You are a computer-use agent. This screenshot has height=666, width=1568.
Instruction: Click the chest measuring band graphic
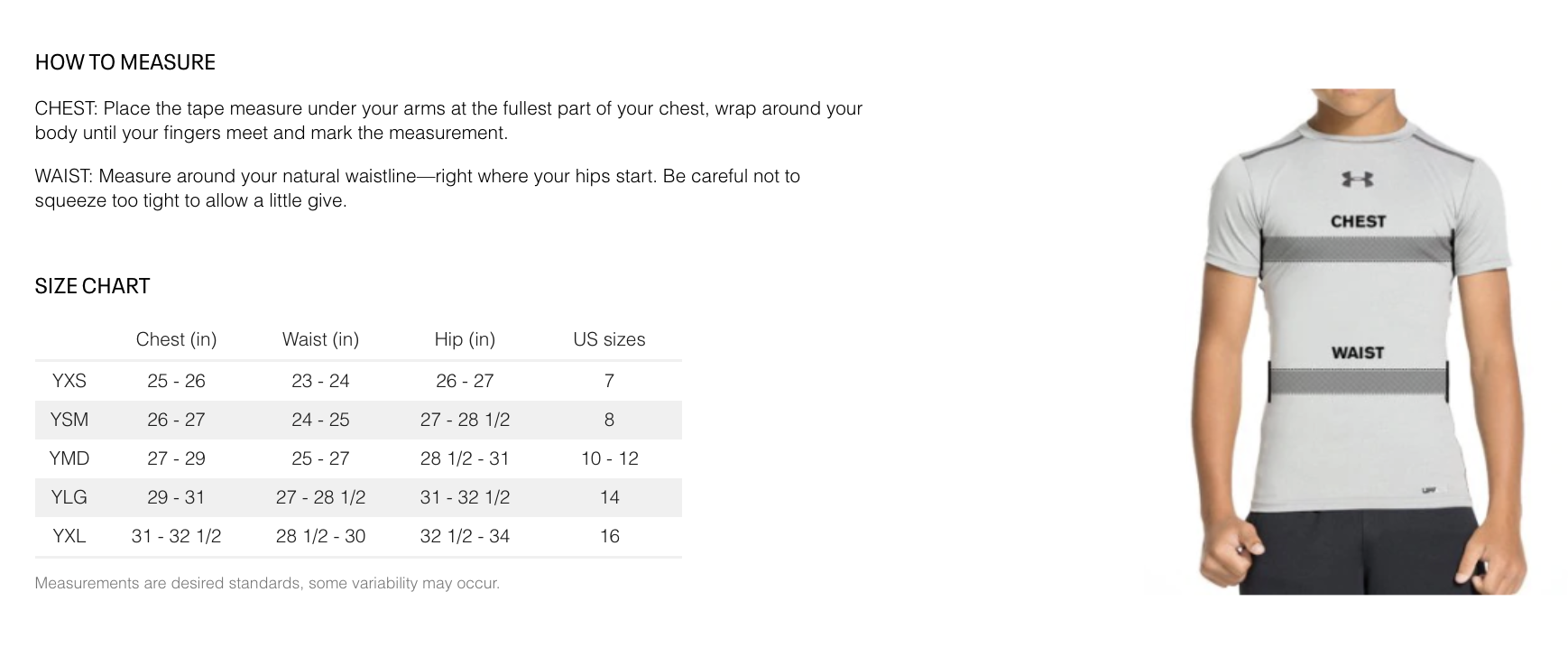tap(1356, 249)
